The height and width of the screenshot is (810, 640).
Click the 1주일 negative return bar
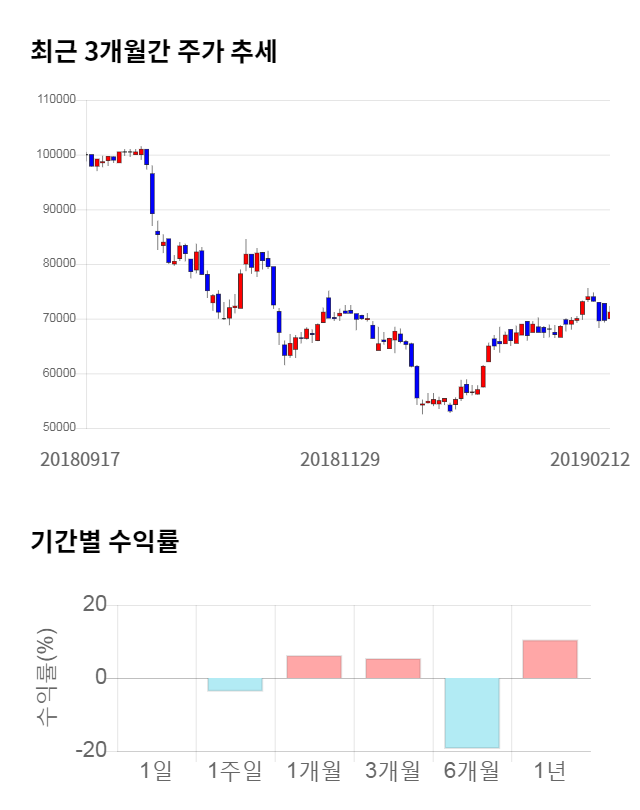tap(235, 684)
